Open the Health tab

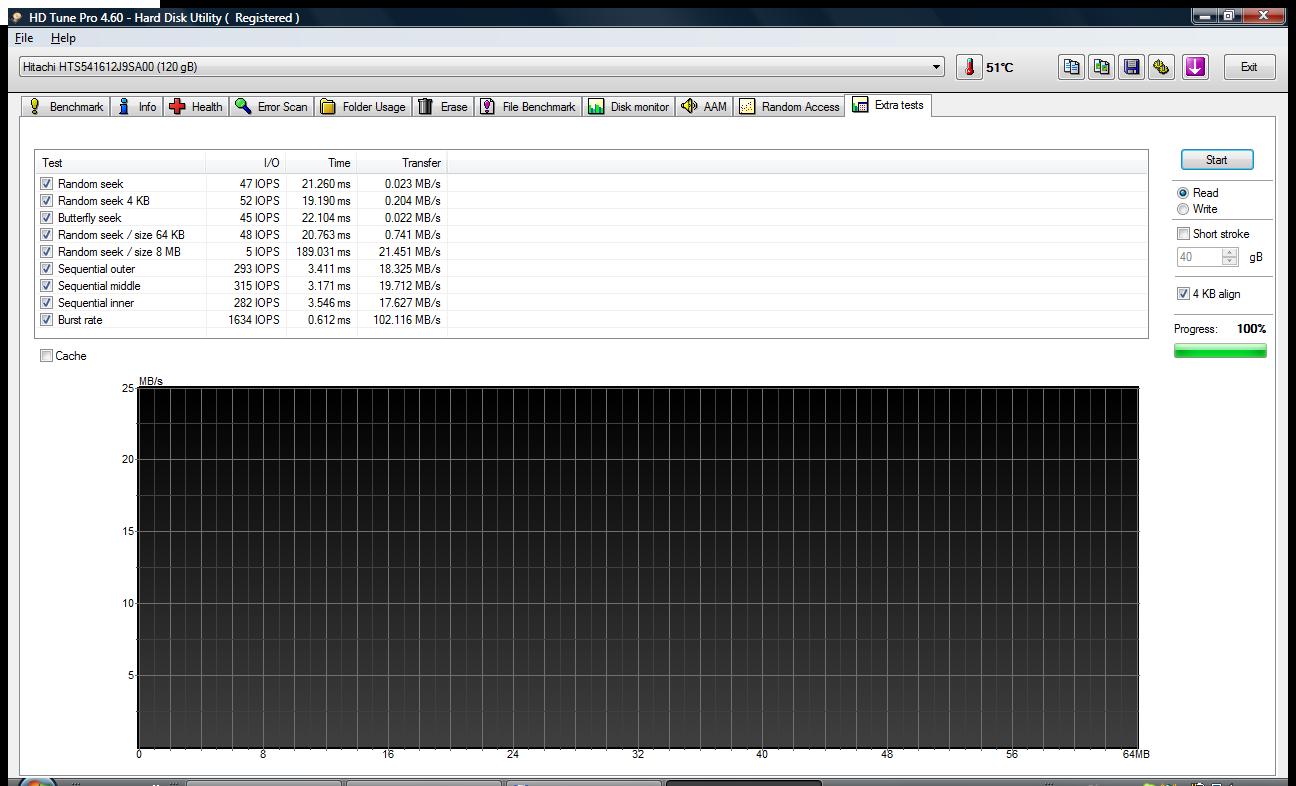196,107
